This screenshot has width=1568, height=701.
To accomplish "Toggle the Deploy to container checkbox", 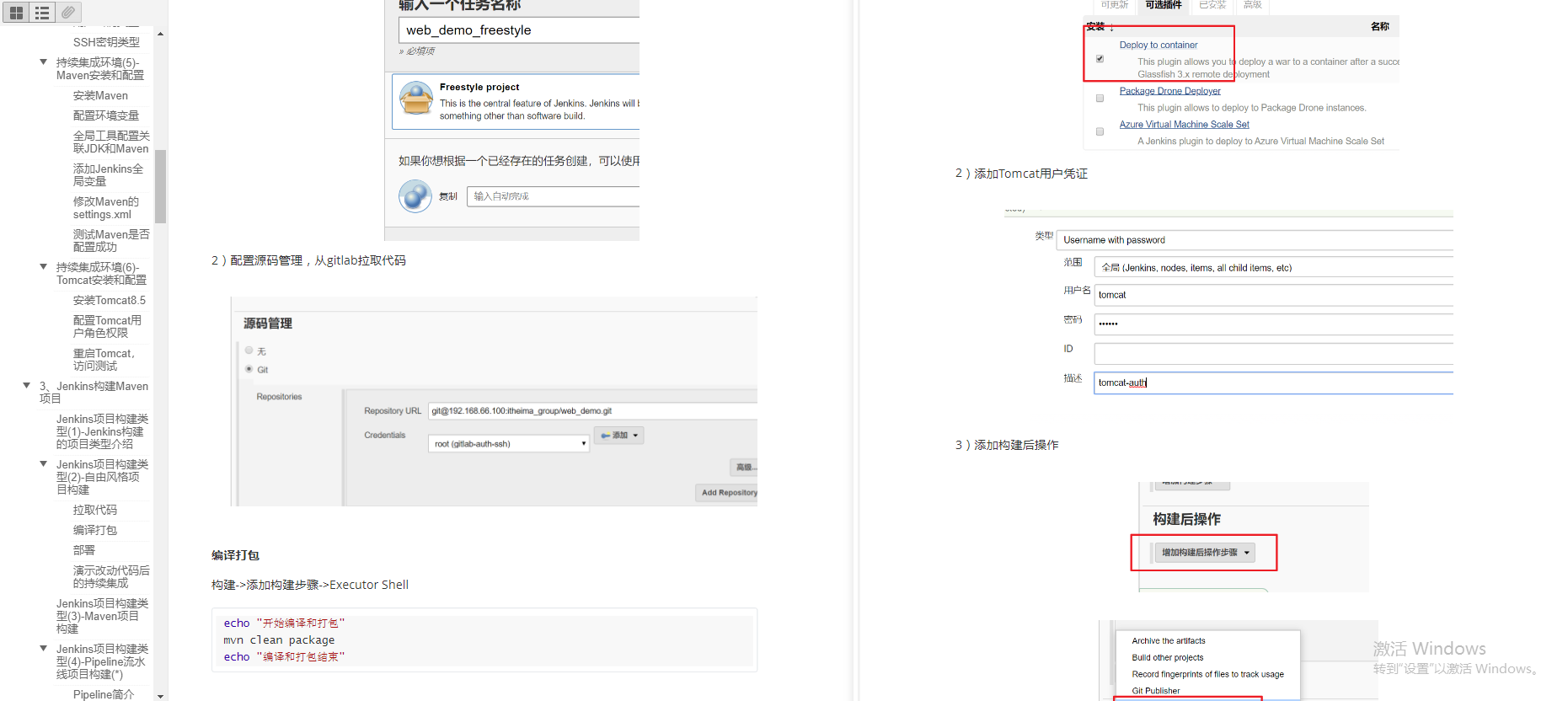I will (x=1100, y=59).
